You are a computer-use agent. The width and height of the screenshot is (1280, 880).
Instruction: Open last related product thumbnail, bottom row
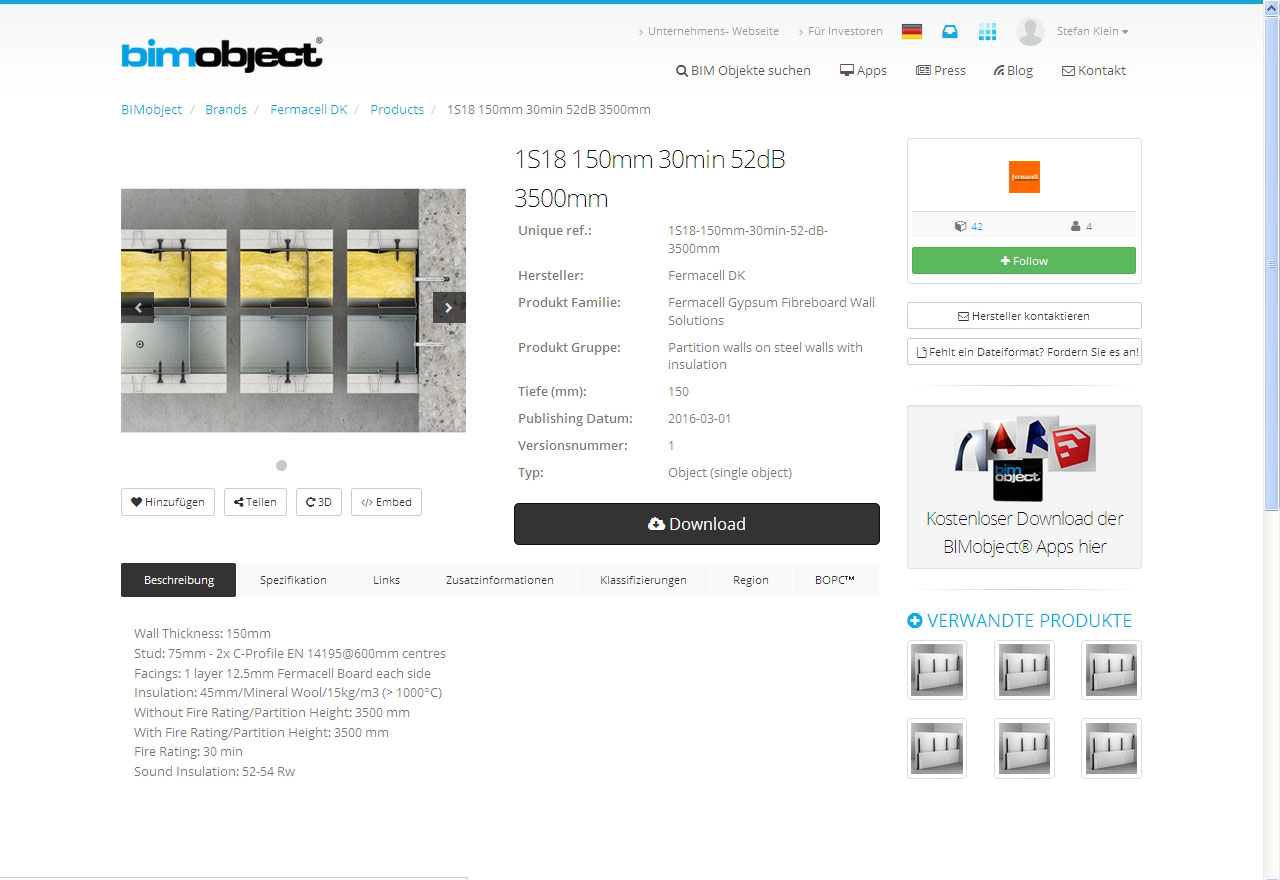click(1111, 748)
